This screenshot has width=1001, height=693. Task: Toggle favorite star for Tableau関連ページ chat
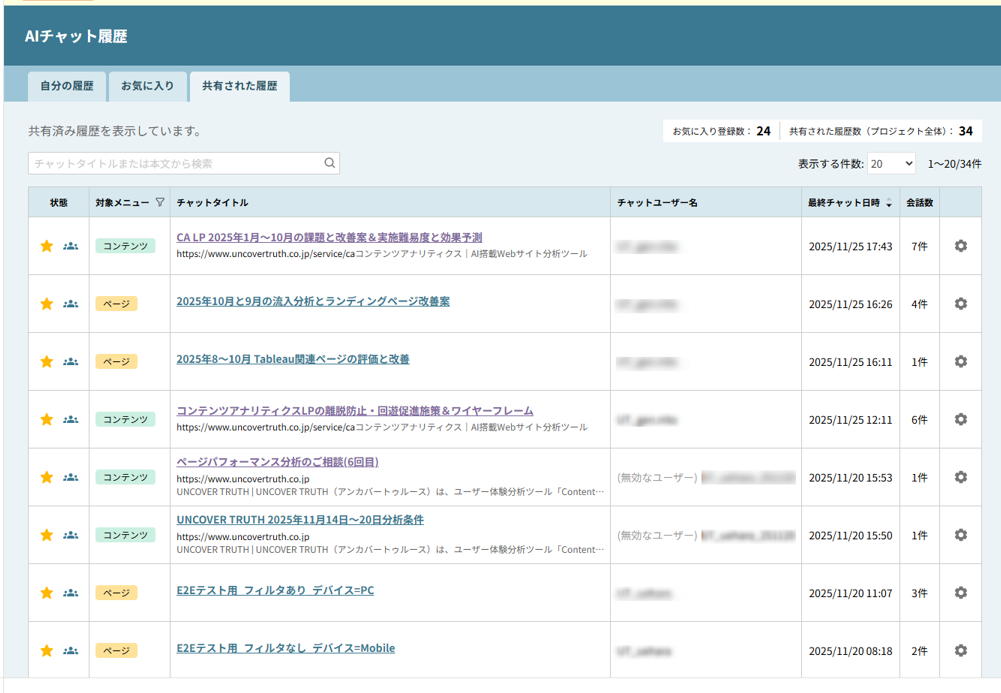[46, 362]
